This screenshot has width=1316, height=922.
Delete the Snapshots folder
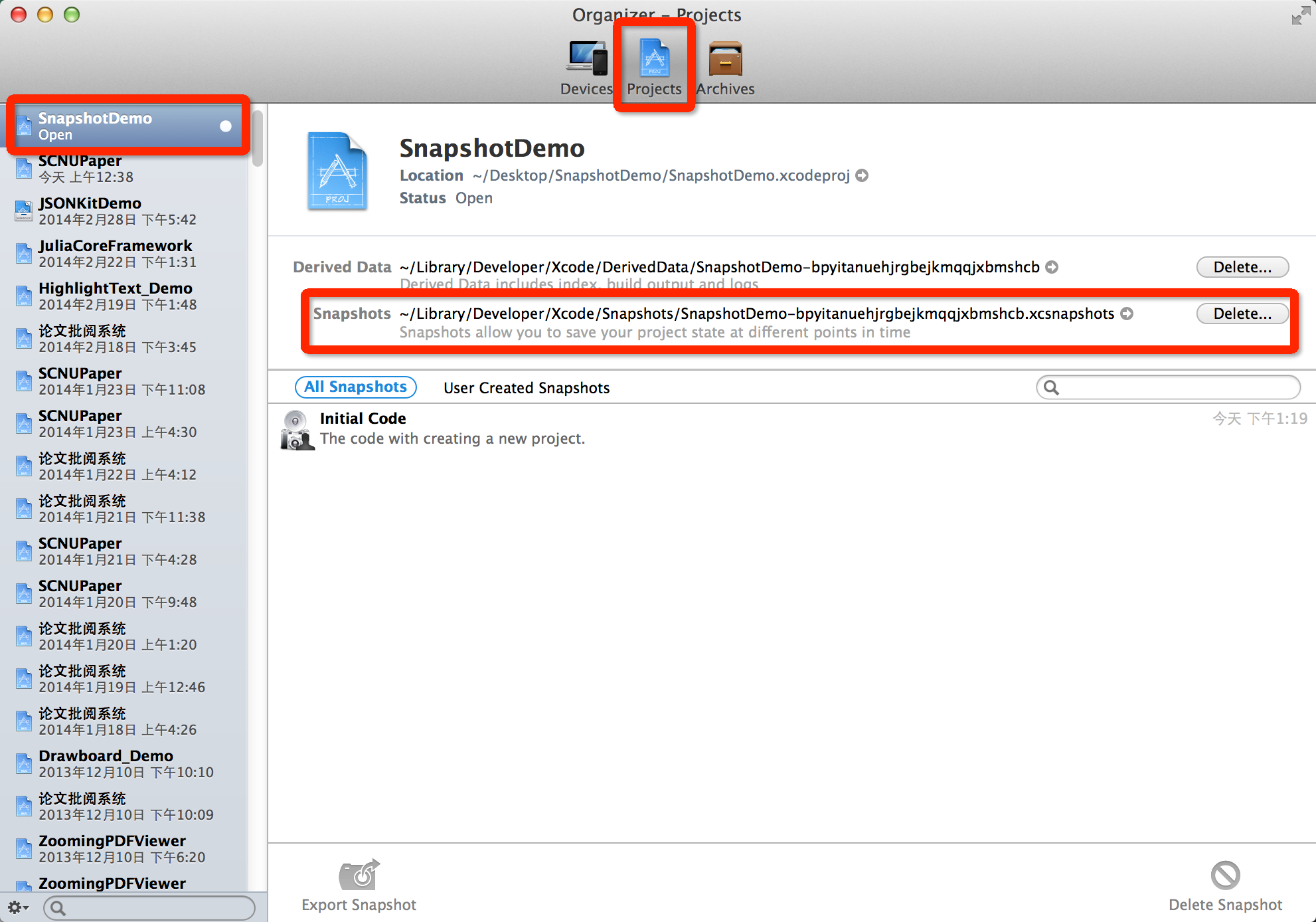pyautogui.click(x=1242, y=314)
